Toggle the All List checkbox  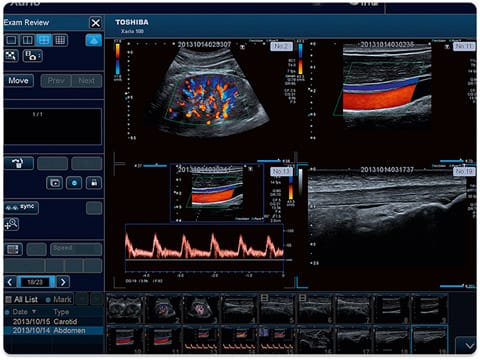(9, 299)
